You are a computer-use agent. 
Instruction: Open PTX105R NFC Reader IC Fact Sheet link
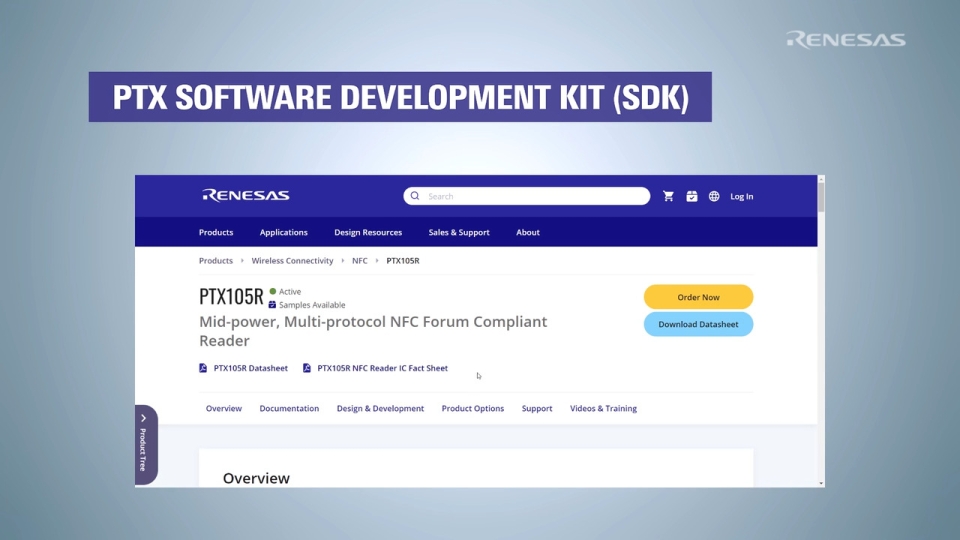[x=383, y=368]
